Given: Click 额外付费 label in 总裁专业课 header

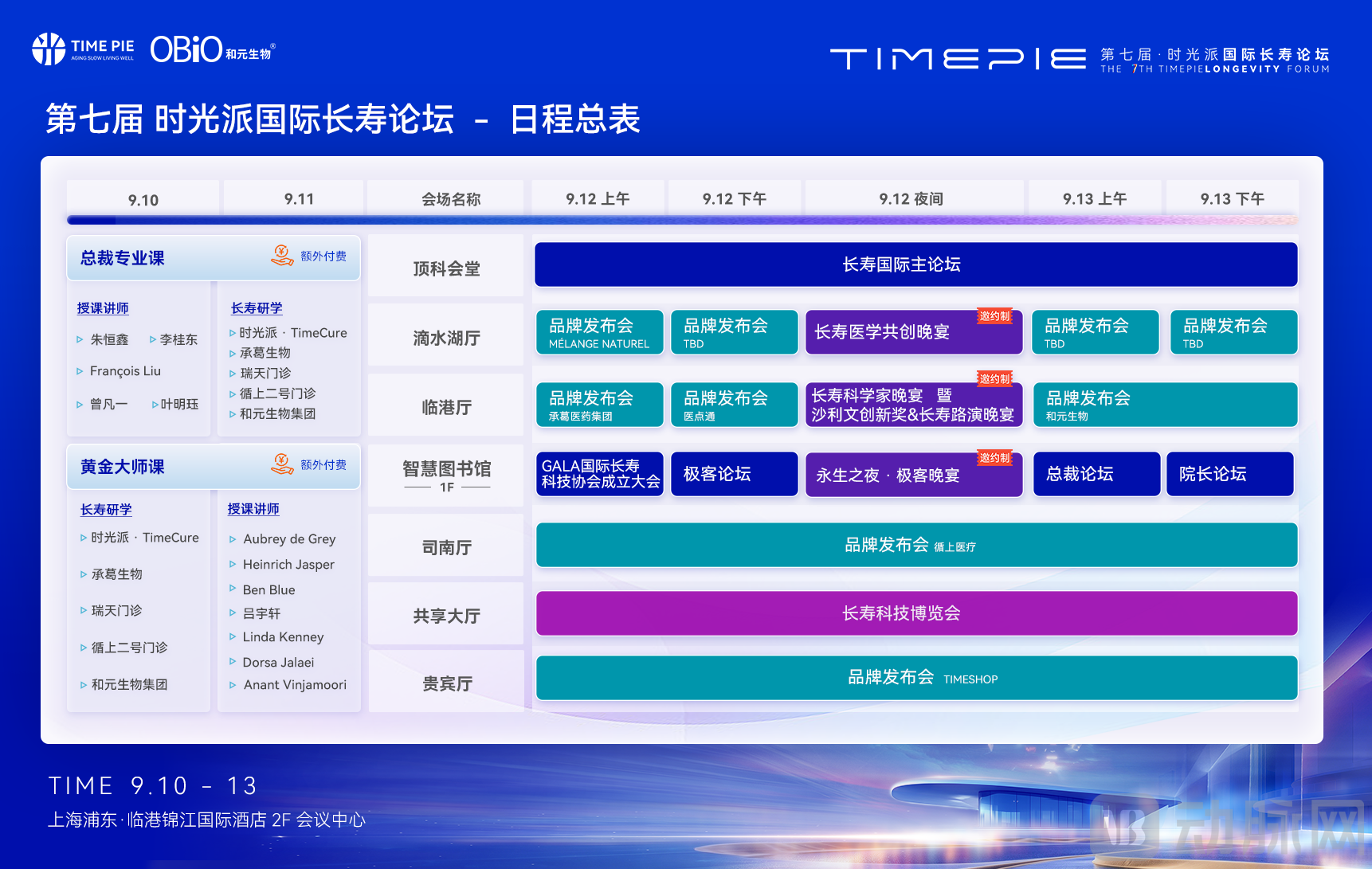Looking at the screenshot, I should click(323, 256).
